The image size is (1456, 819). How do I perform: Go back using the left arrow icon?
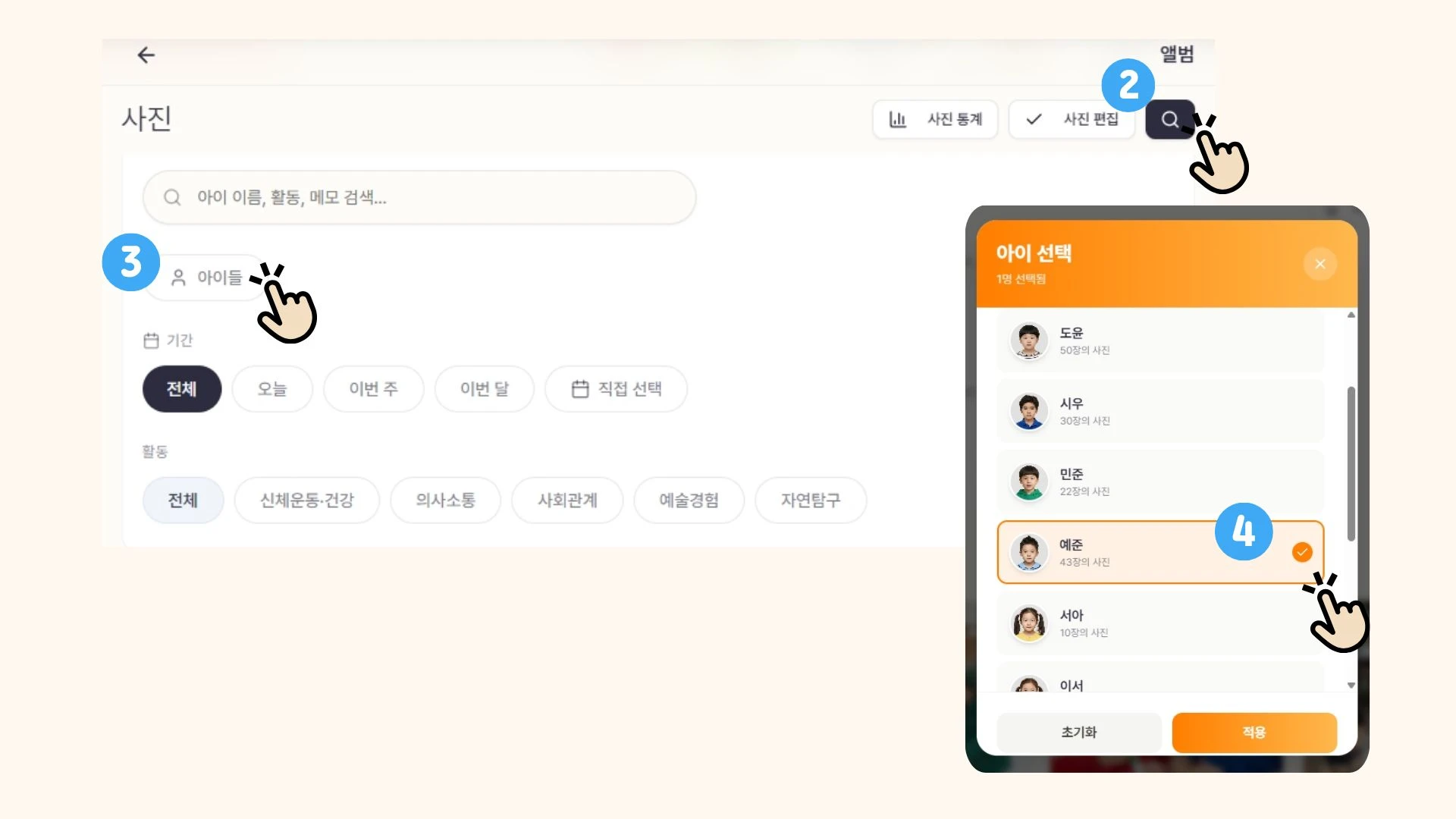[x=146, y=55]
